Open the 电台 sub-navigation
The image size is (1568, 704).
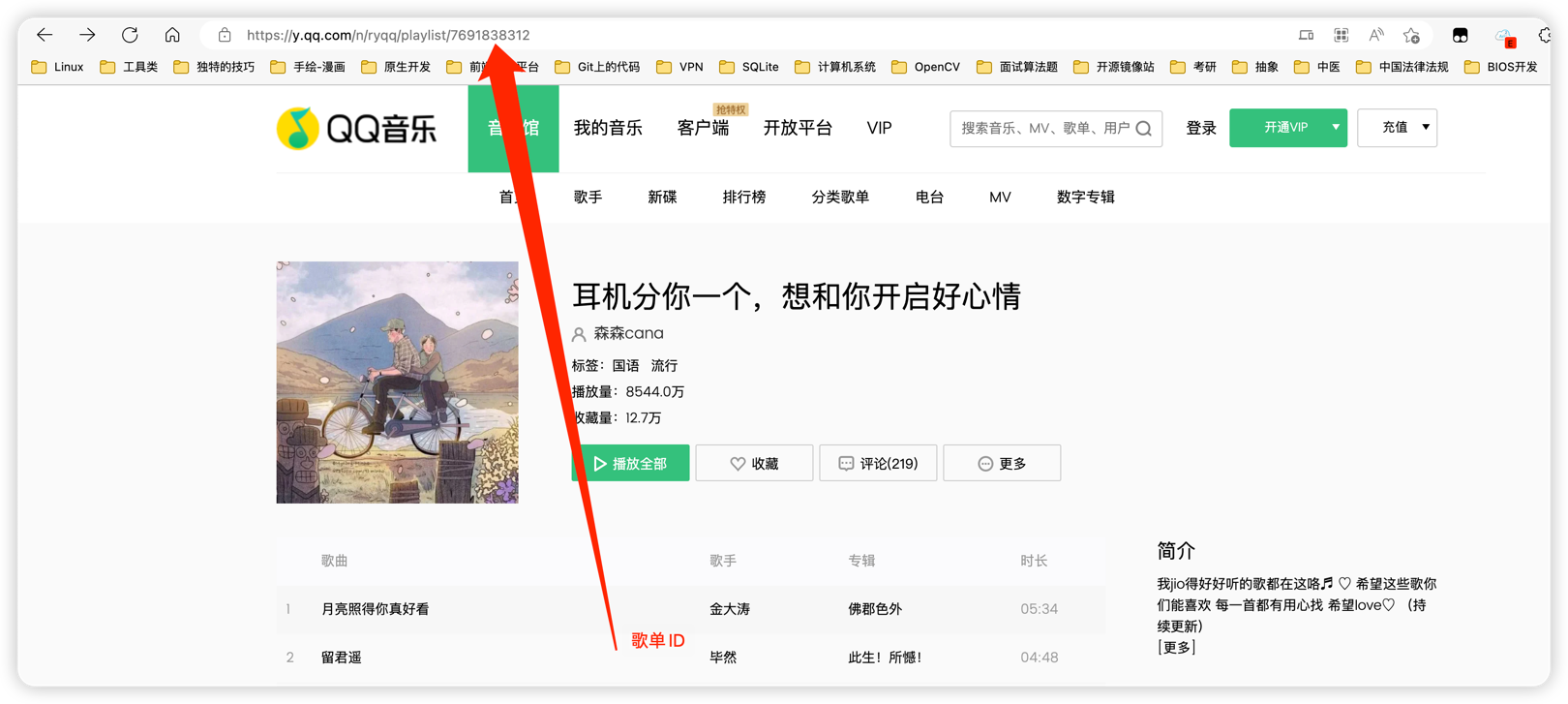click(x=929, y=198)
